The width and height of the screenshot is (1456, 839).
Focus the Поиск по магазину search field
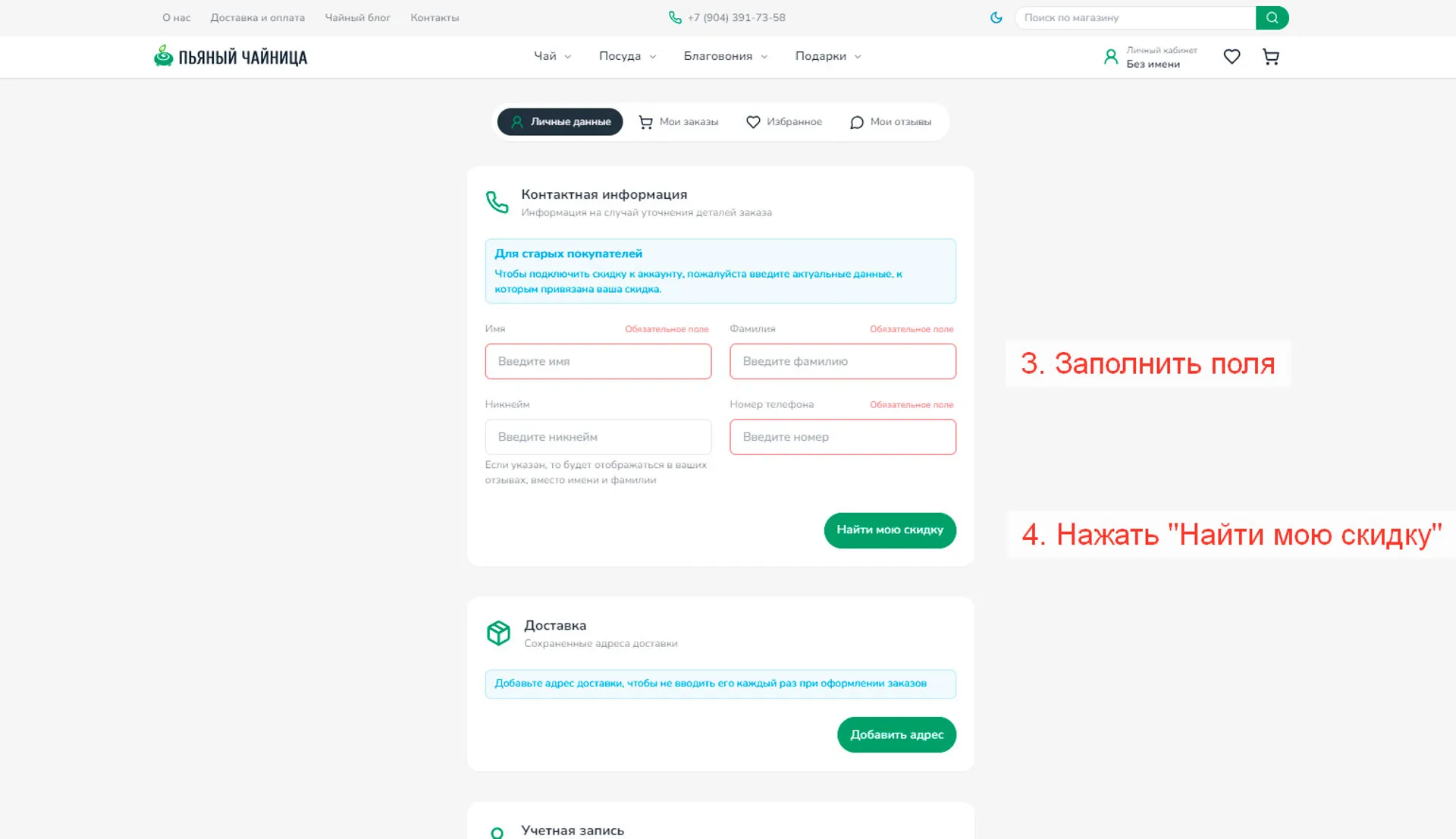pos(1135,17)
